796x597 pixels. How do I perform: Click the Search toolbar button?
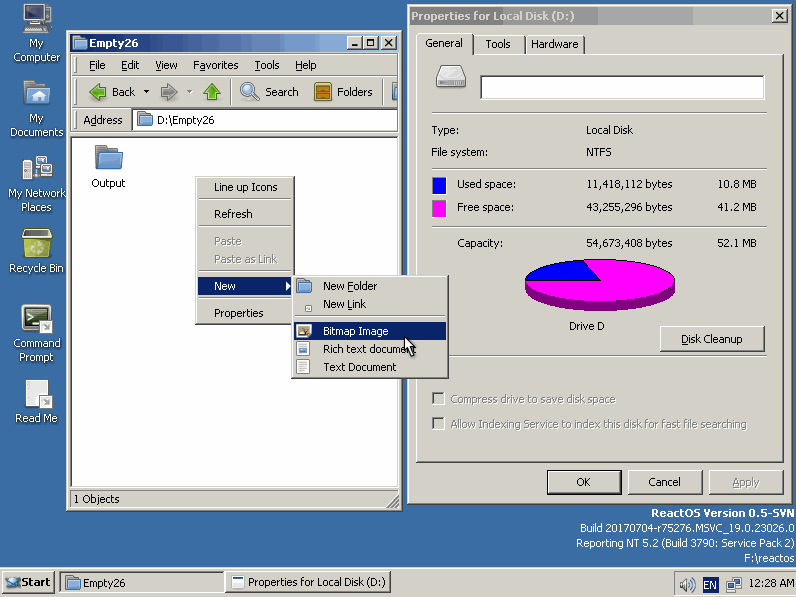click(270, 92)
